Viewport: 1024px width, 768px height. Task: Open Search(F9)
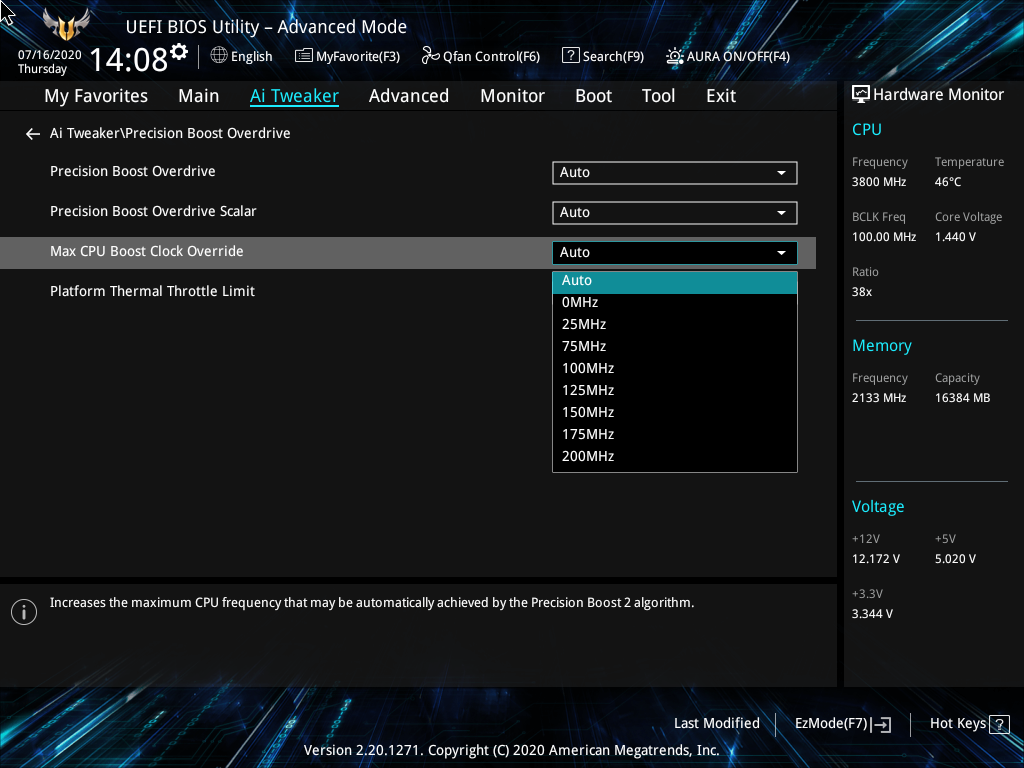tap(613, 57)
